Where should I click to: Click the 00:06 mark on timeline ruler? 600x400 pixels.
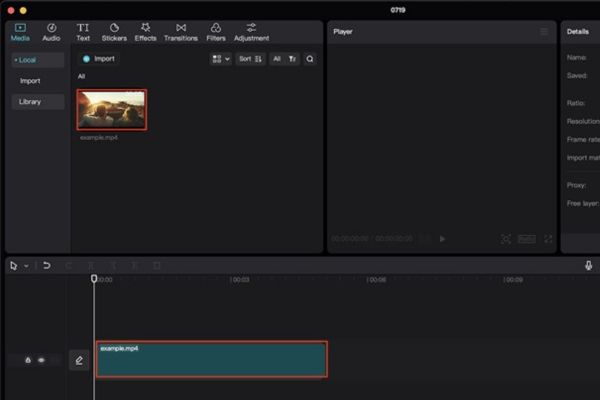tap(376, 280)
